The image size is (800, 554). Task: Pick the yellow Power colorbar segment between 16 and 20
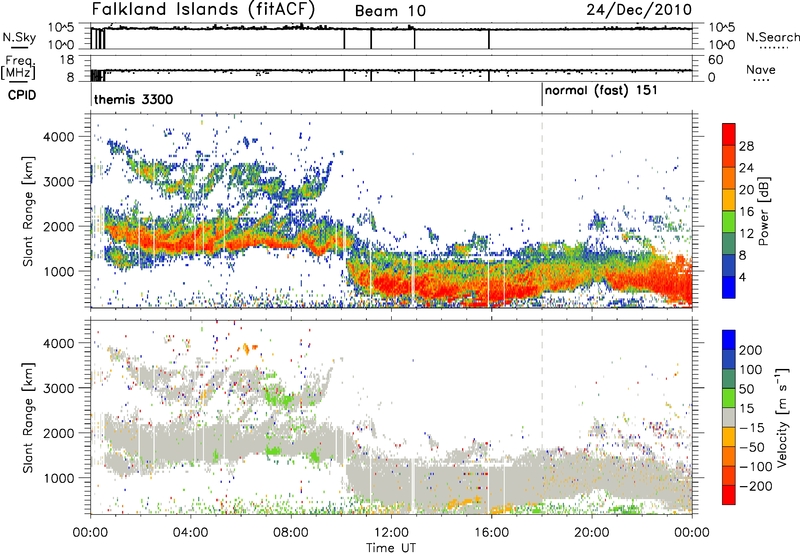coord(729,199)
